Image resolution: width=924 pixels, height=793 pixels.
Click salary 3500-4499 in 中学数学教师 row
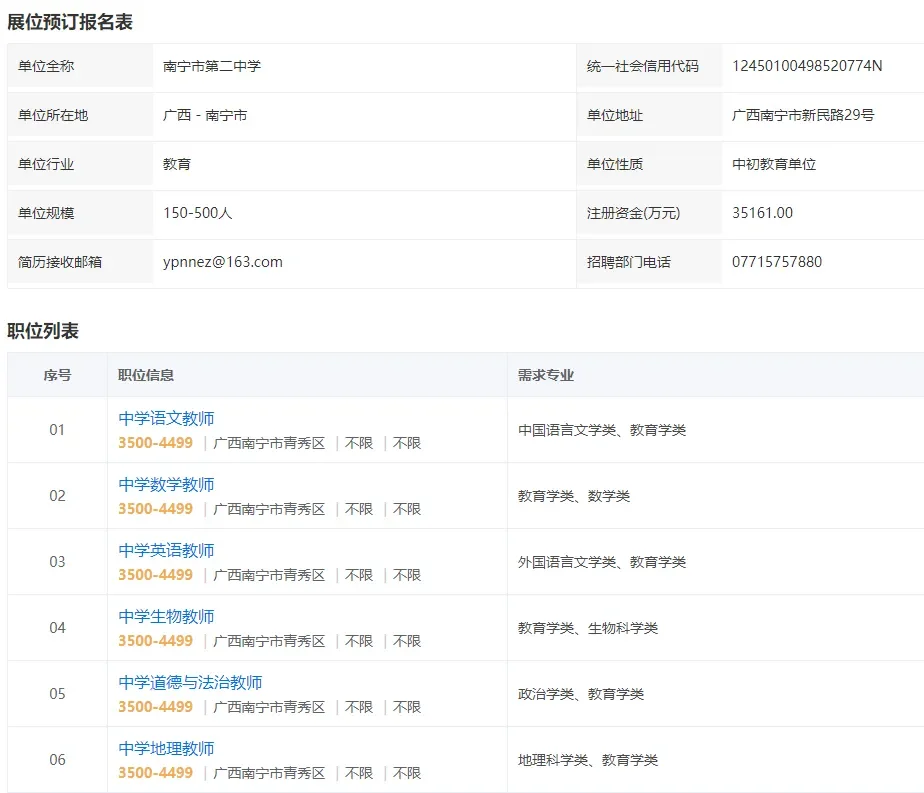156,508
